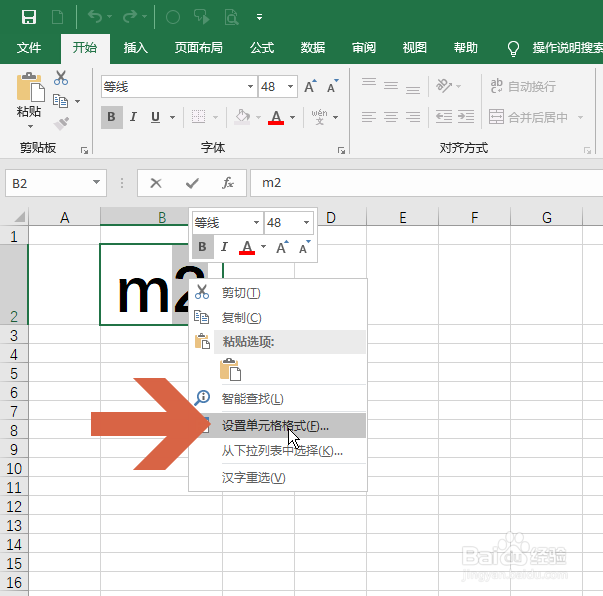The height and width of the screenshot is (596, 603).
Task: Click formula bar containing m2
Action: pos(426,183)
